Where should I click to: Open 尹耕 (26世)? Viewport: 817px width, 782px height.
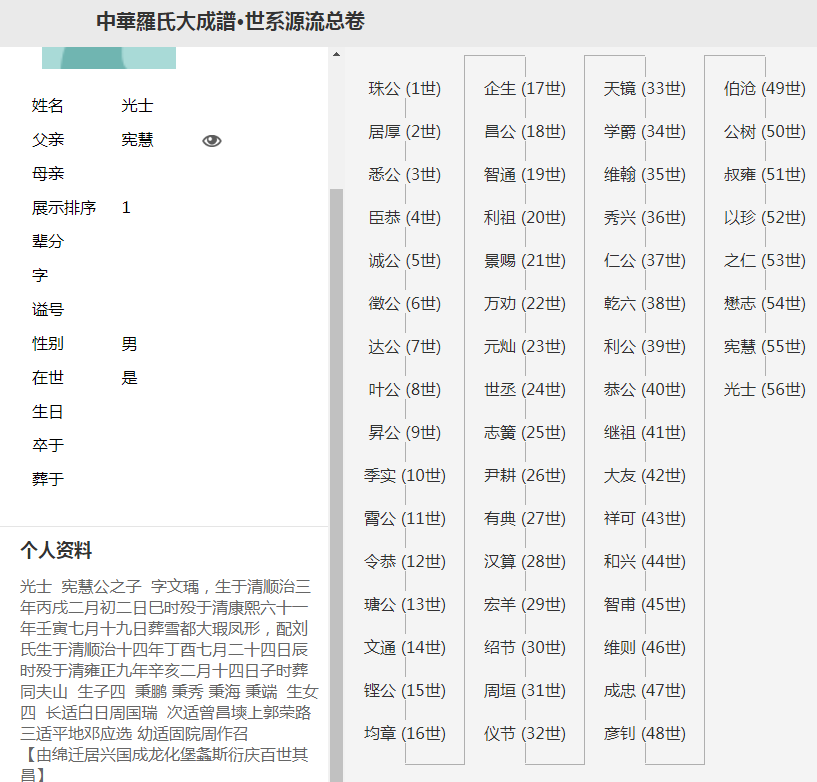click(x=525, y=476)
